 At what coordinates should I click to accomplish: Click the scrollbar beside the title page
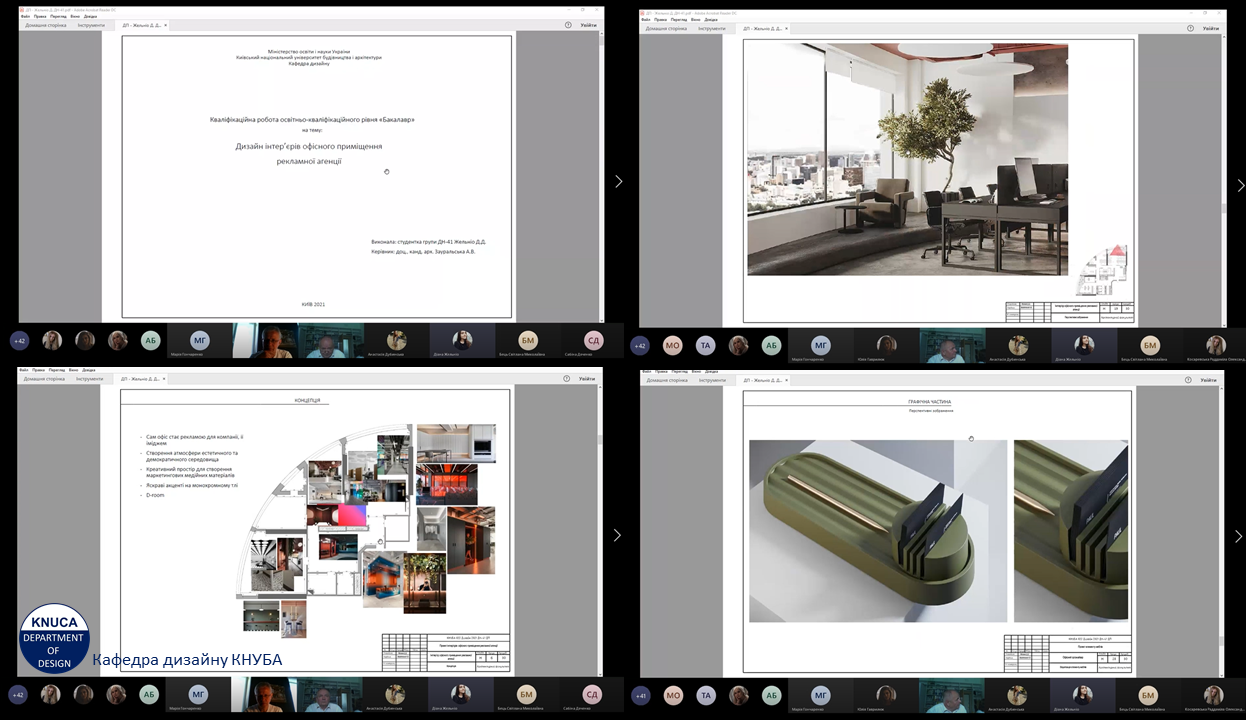click(x=601, y=177)
